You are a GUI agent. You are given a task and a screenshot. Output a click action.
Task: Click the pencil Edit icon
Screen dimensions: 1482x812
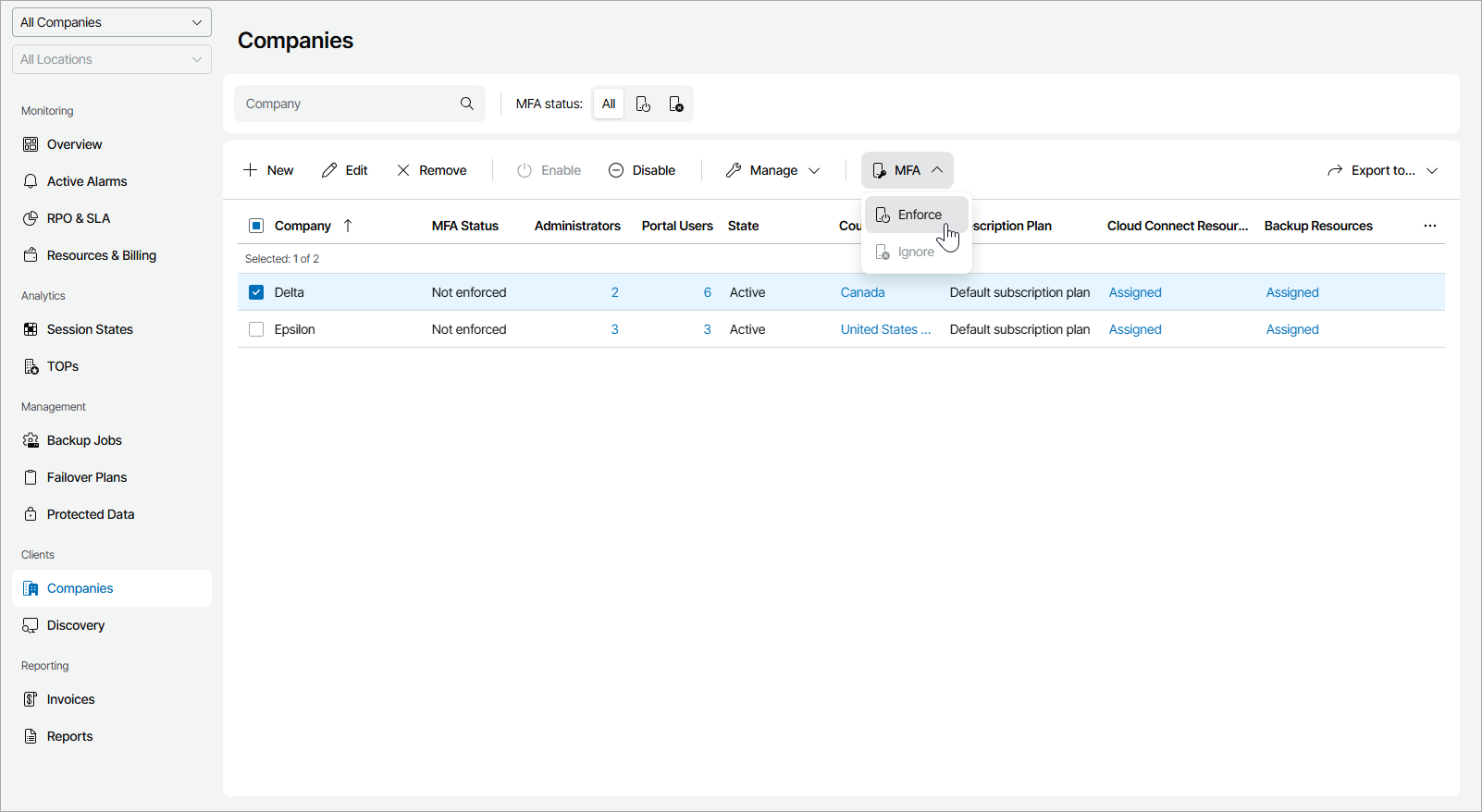pyautogui.click(x=329, y=170)
